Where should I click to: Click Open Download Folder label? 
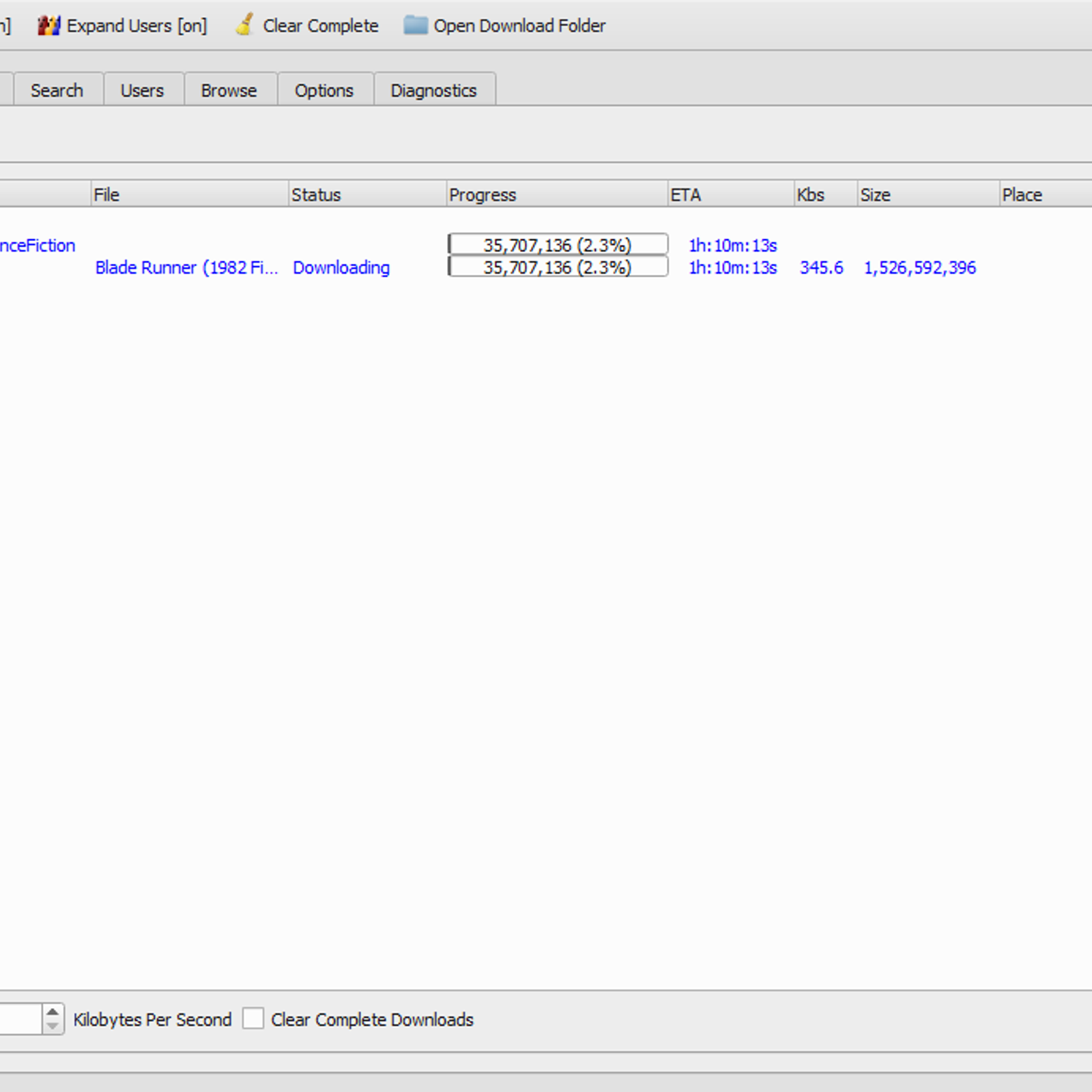(x=519, y=26)
